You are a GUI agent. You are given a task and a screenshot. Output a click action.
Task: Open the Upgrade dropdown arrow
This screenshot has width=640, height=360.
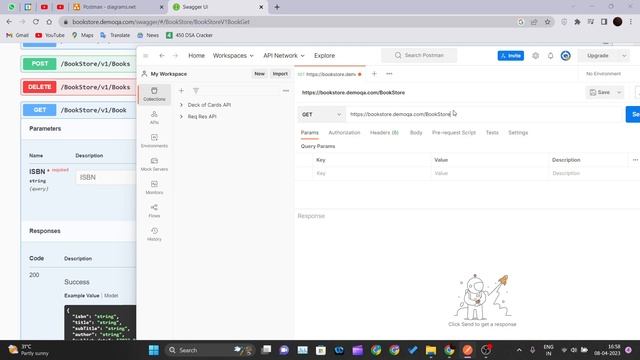[624, 56]
